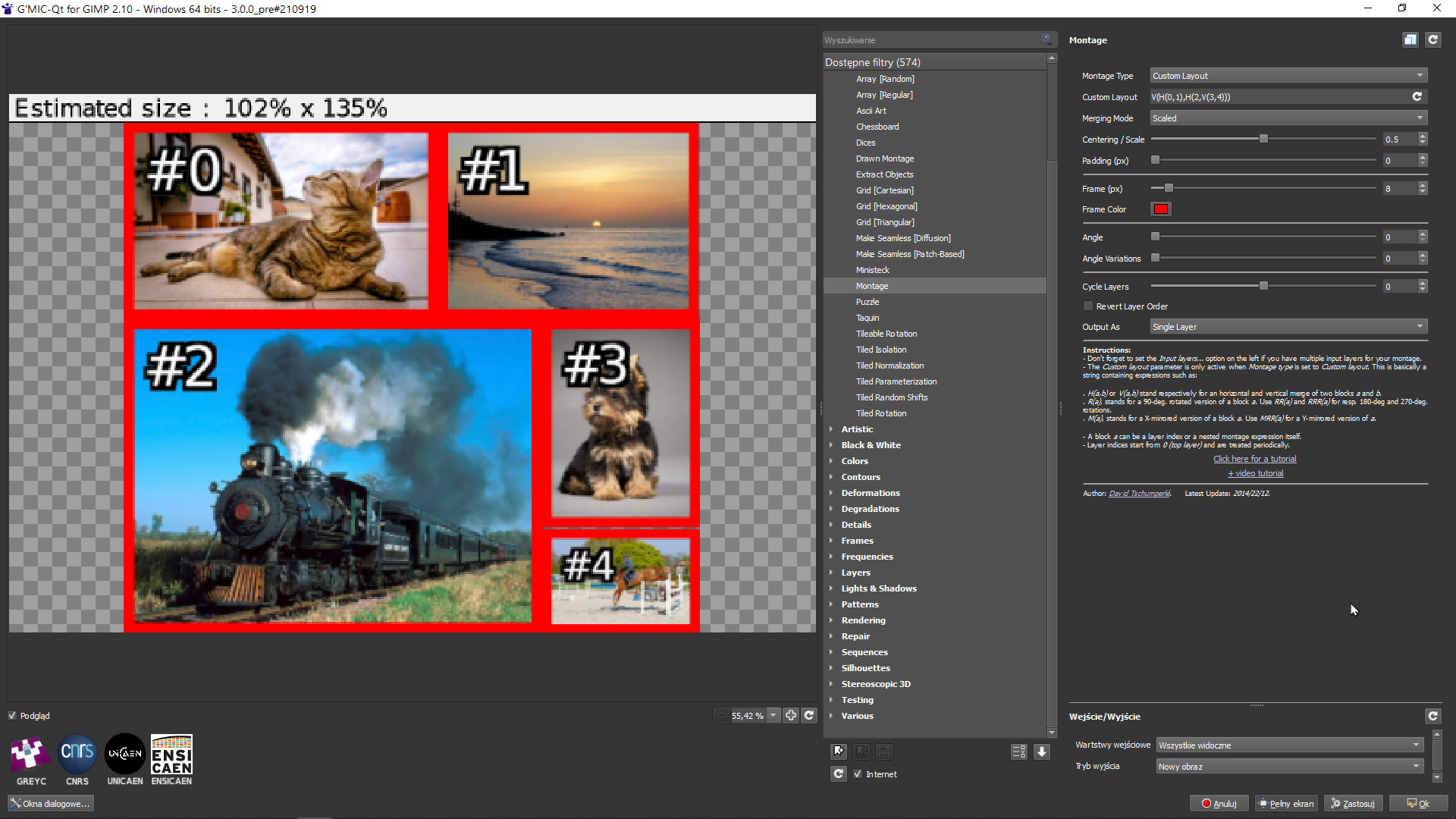
Task: Click the Anuluj button
Action: pos(1219,804)
